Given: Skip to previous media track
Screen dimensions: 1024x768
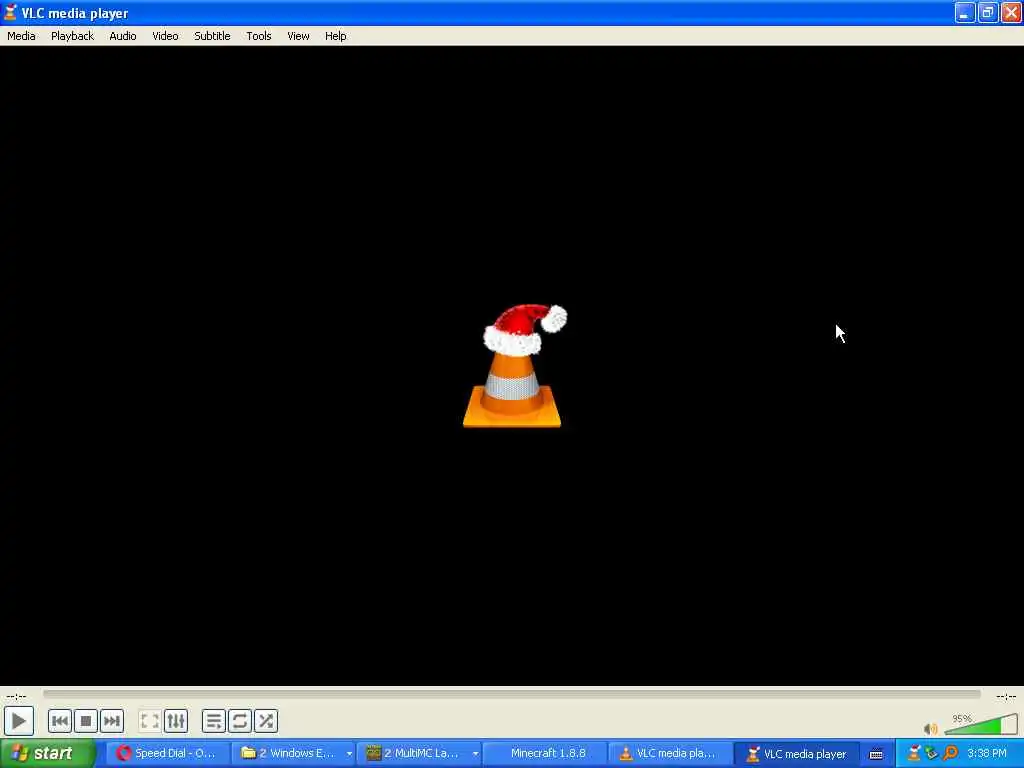Looking at the screenshot, I should [x=59, y=721].
